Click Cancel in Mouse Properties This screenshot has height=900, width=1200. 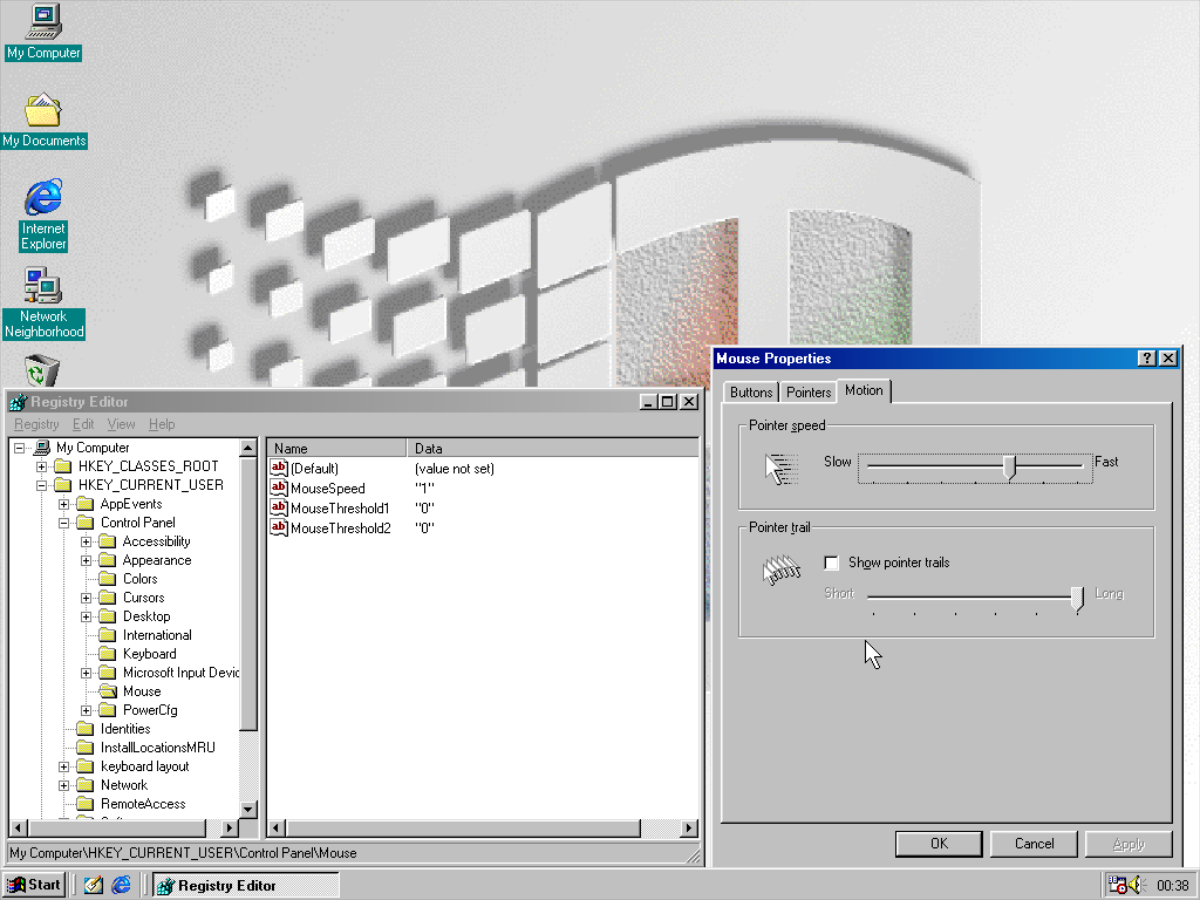(x=1034, y=843)
